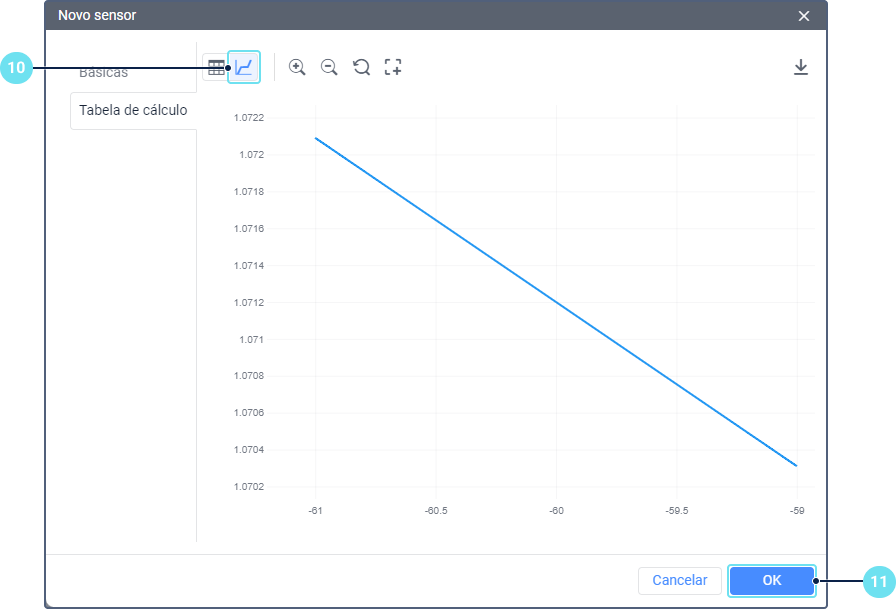896x609 pixels.
Task: Click the blue line's lower-right endpoint
Action: coord(797,466)
